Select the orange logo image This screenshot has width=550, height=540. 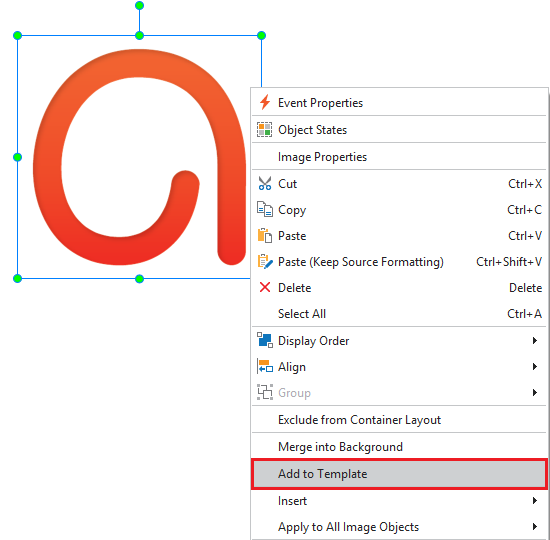(139, 157)
